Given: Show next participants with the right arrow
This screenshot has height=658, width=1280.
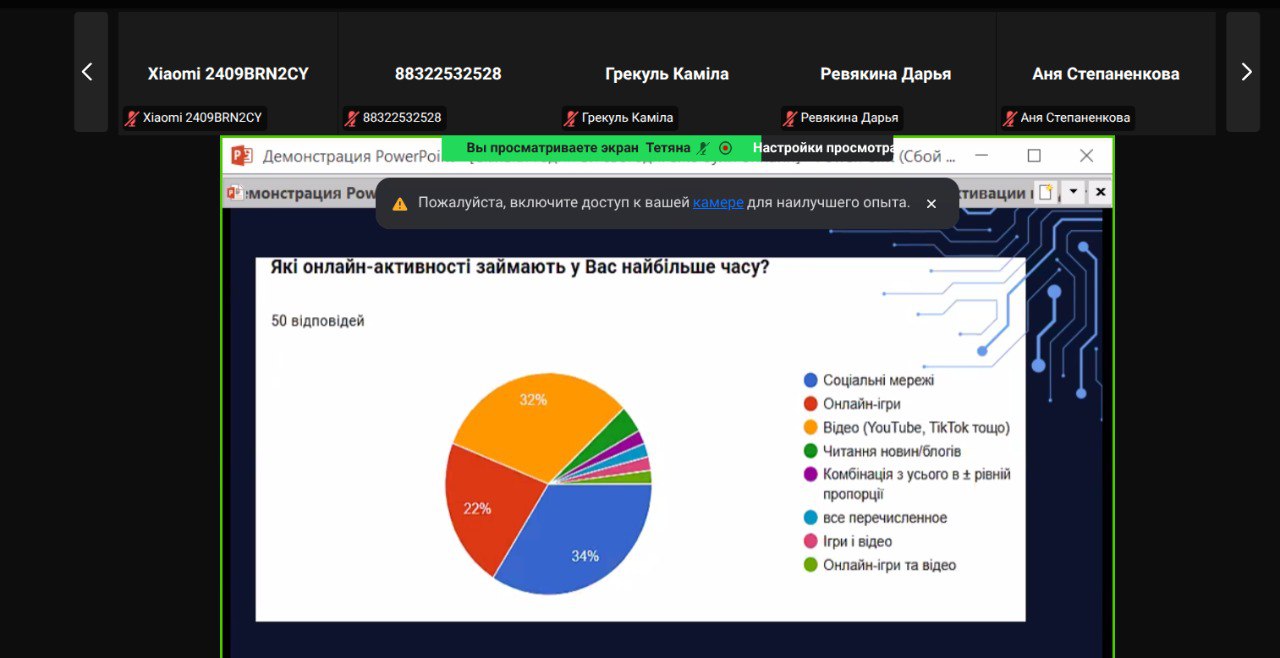Looking at the screenshot, I should (x=1244, y=72).
